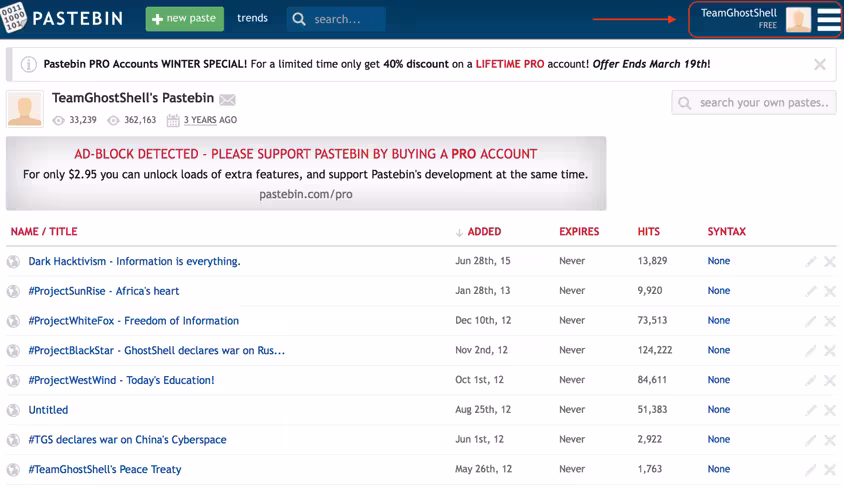Click the globe icon for #TGS declares war
844x488 pixels.
13,440
